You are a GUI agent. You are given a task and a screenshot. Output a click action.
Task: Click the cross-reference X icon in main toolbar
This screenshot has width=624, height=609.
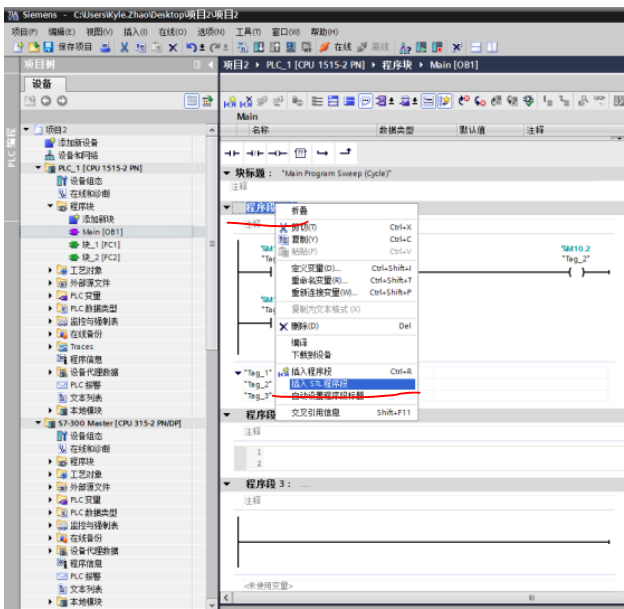coord(457,47)
